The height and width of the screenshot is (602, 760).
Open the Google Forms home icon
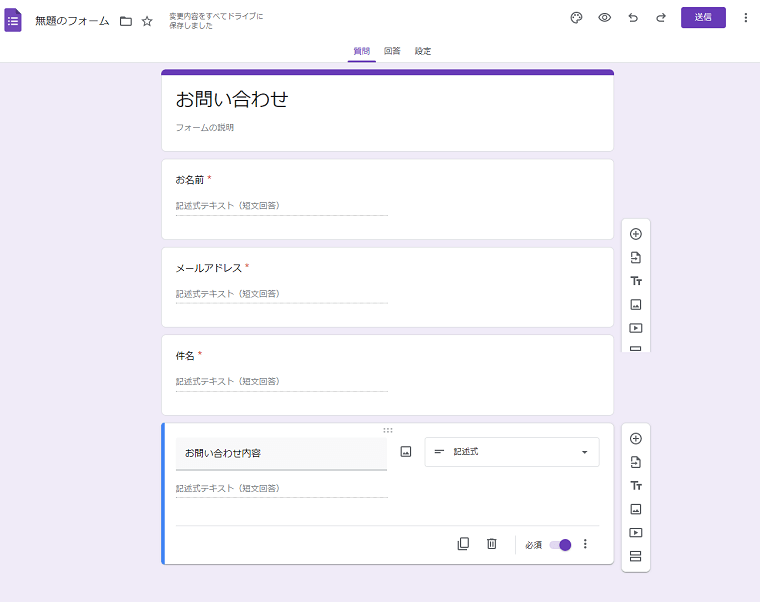pyautogui.click(x=13, y=20)
